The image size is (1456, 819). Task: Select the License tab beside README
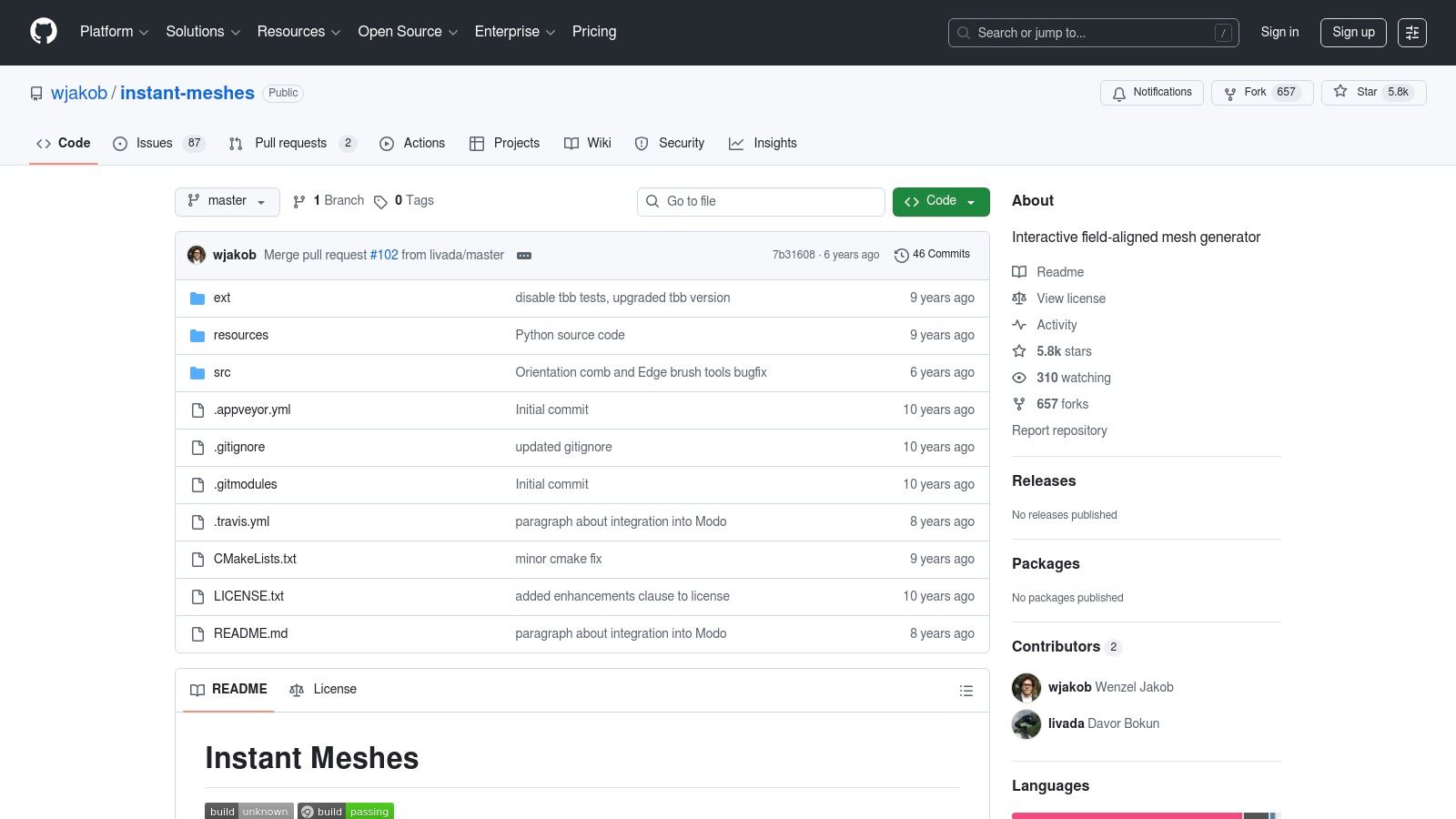(x=324, y=690)
